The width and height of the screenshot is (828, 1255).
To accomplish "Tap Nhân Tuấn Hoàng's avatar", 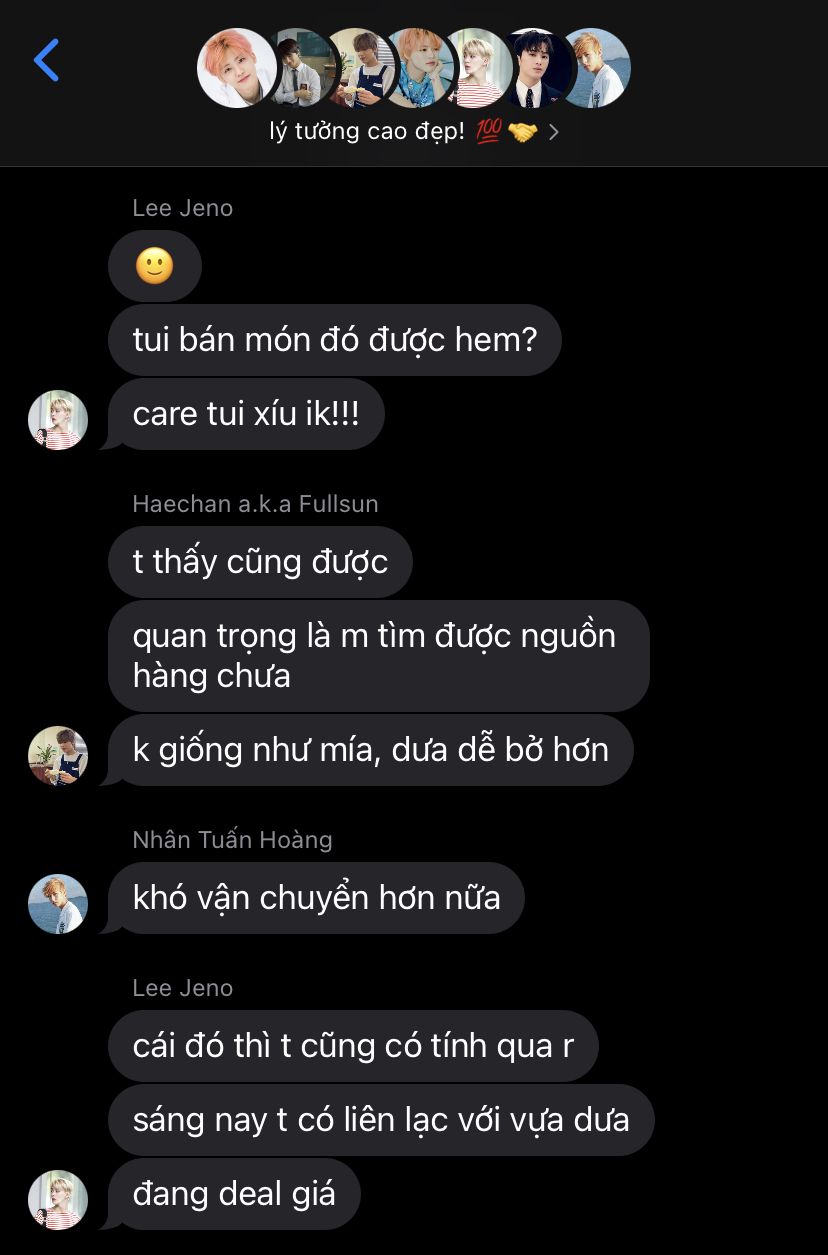I will tap(58, 904).
